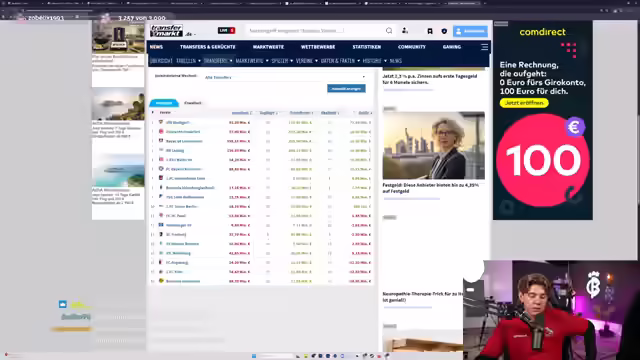This screenshot has width=640, height=360.
Task: Expand the Vereine submenu dropdown
Action: 307,61
